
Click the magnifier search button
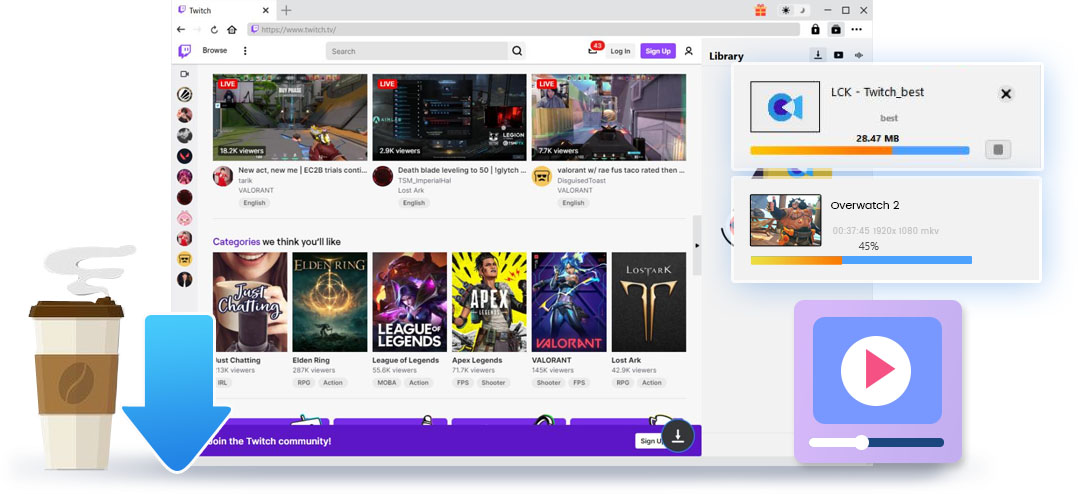(517, 51)
